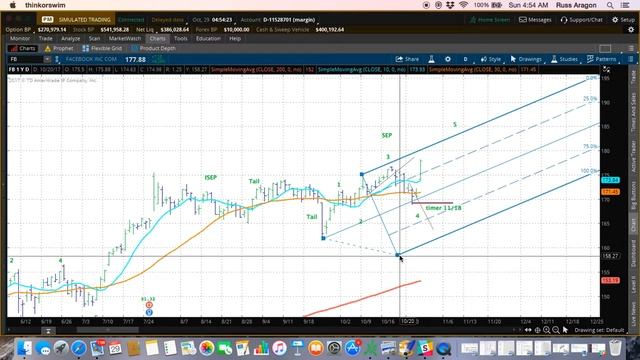Click the red earnings marker near 7/24
The image size is (640, 360).
click(149, 305)
